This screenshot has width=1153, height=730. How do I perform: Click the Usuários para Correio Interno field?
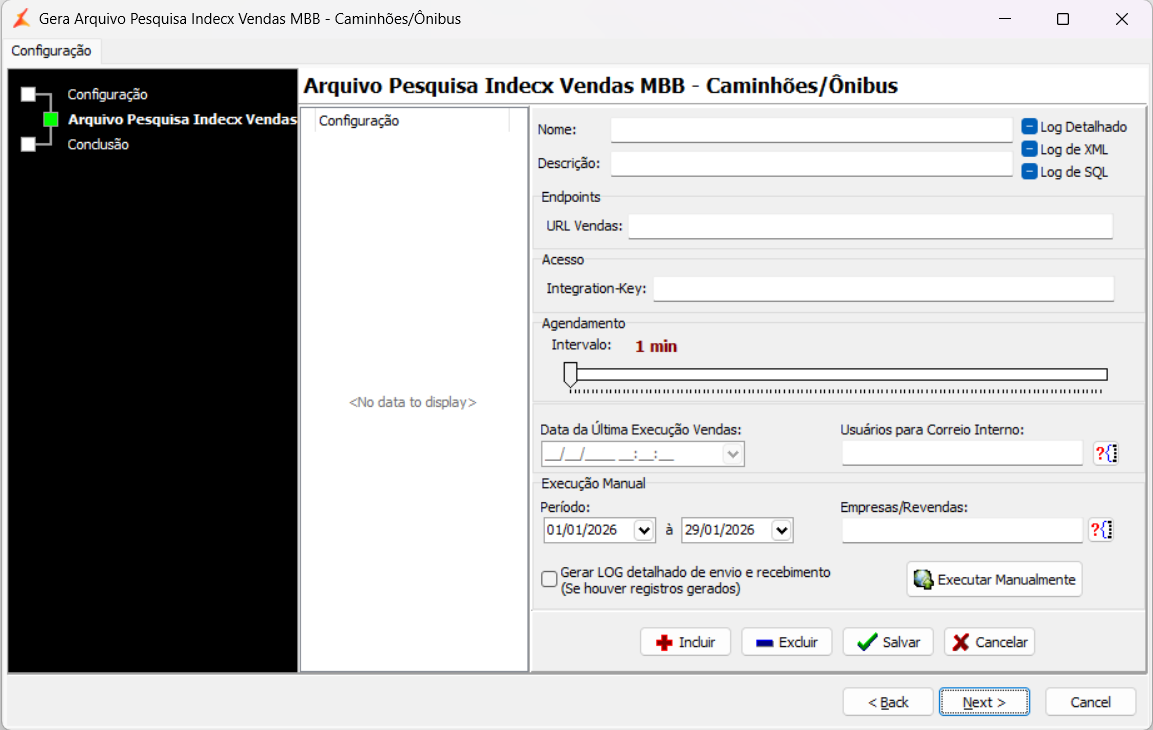(962, 453)
